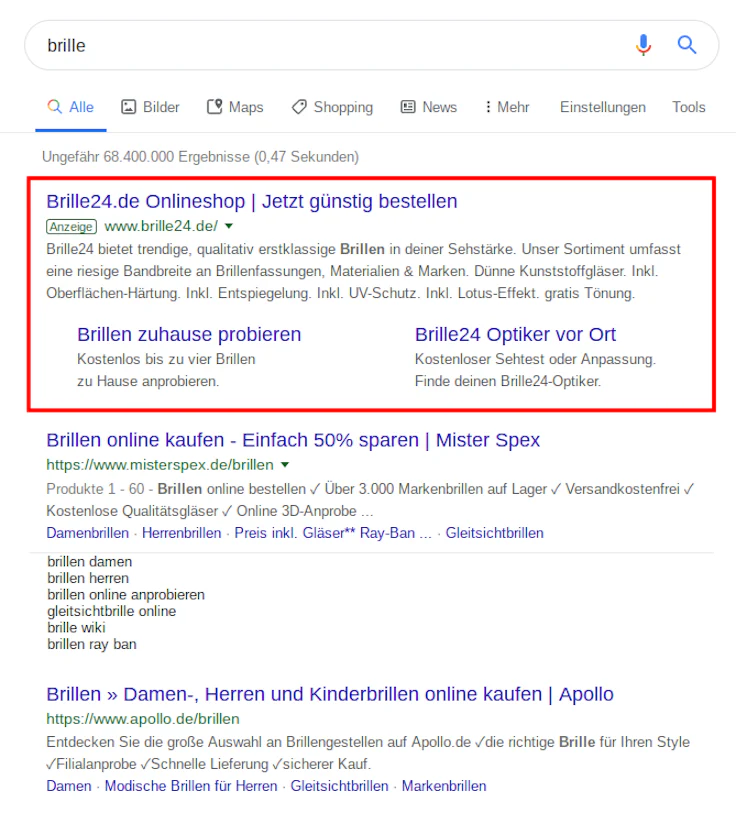
Task: Open the 'Brillen zuhause probieren' sitelink
Action: 189,334
